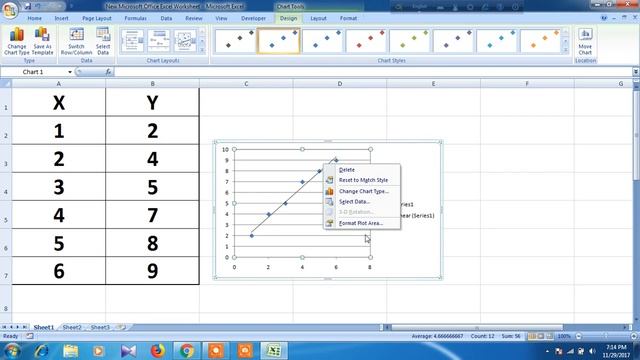Viewport: 640px width, 360px height.
Task: Expand the Chart Layouts gallery
Action: coord(202,50)
